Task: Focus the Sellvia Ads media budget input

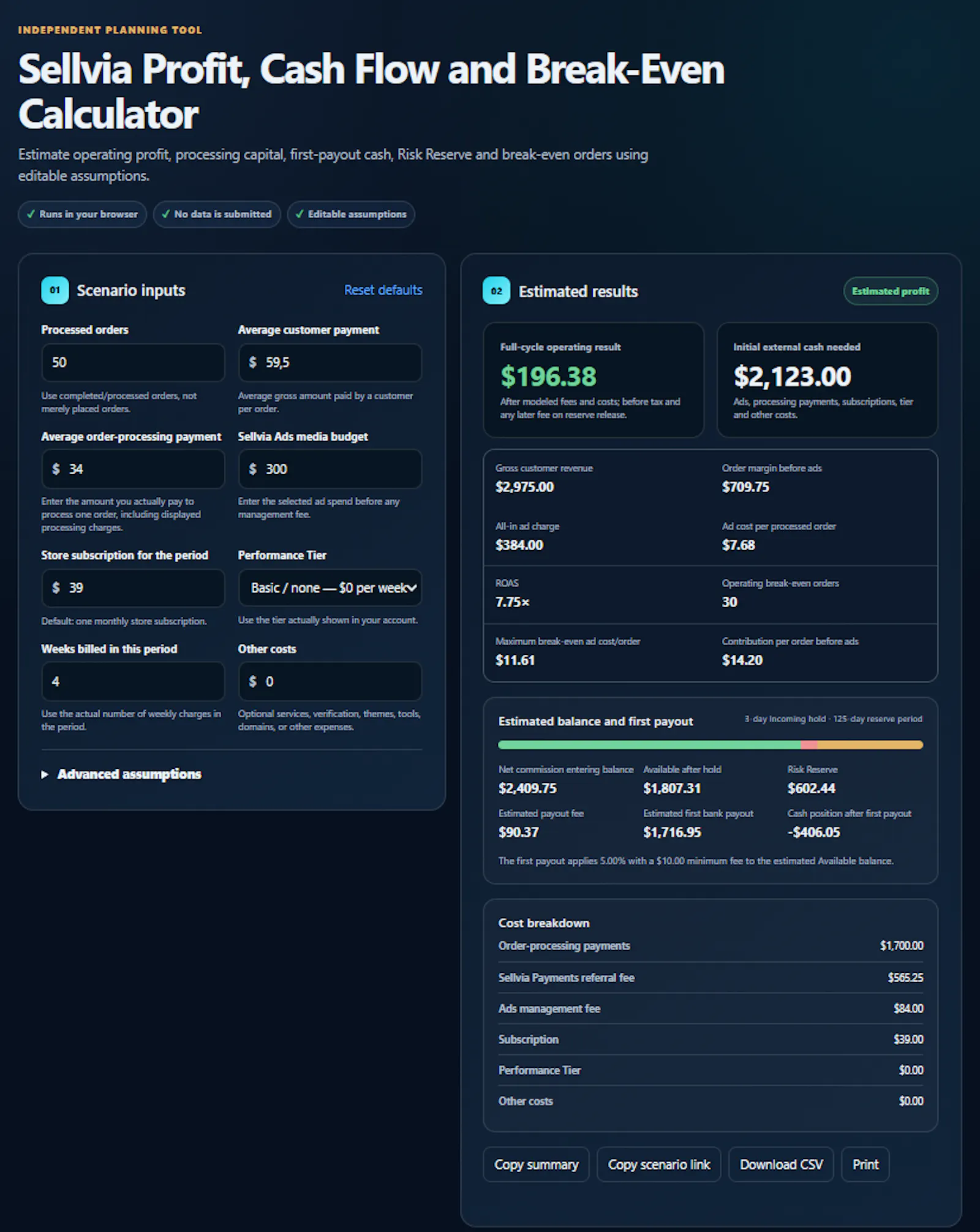Action: coord(330,469)
